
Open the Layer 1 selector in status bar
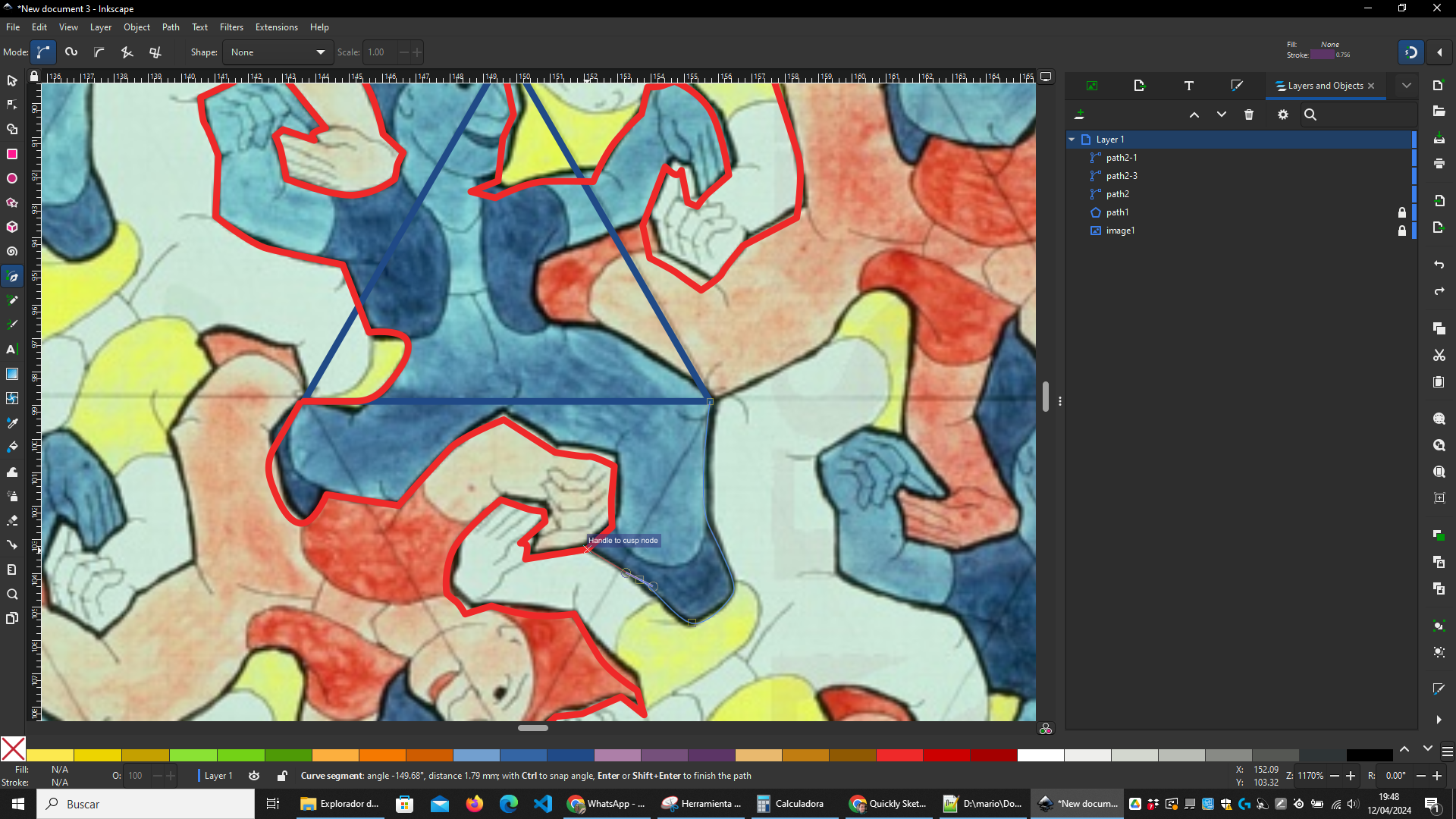coord(218,776)
